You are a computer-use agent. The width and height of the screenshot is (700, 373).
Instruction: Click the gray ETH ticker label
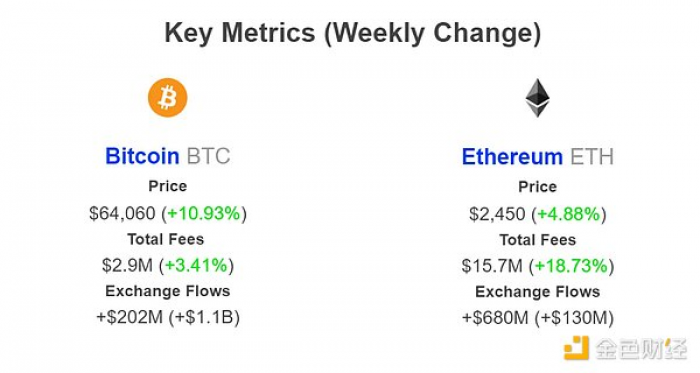pos(592,157)
